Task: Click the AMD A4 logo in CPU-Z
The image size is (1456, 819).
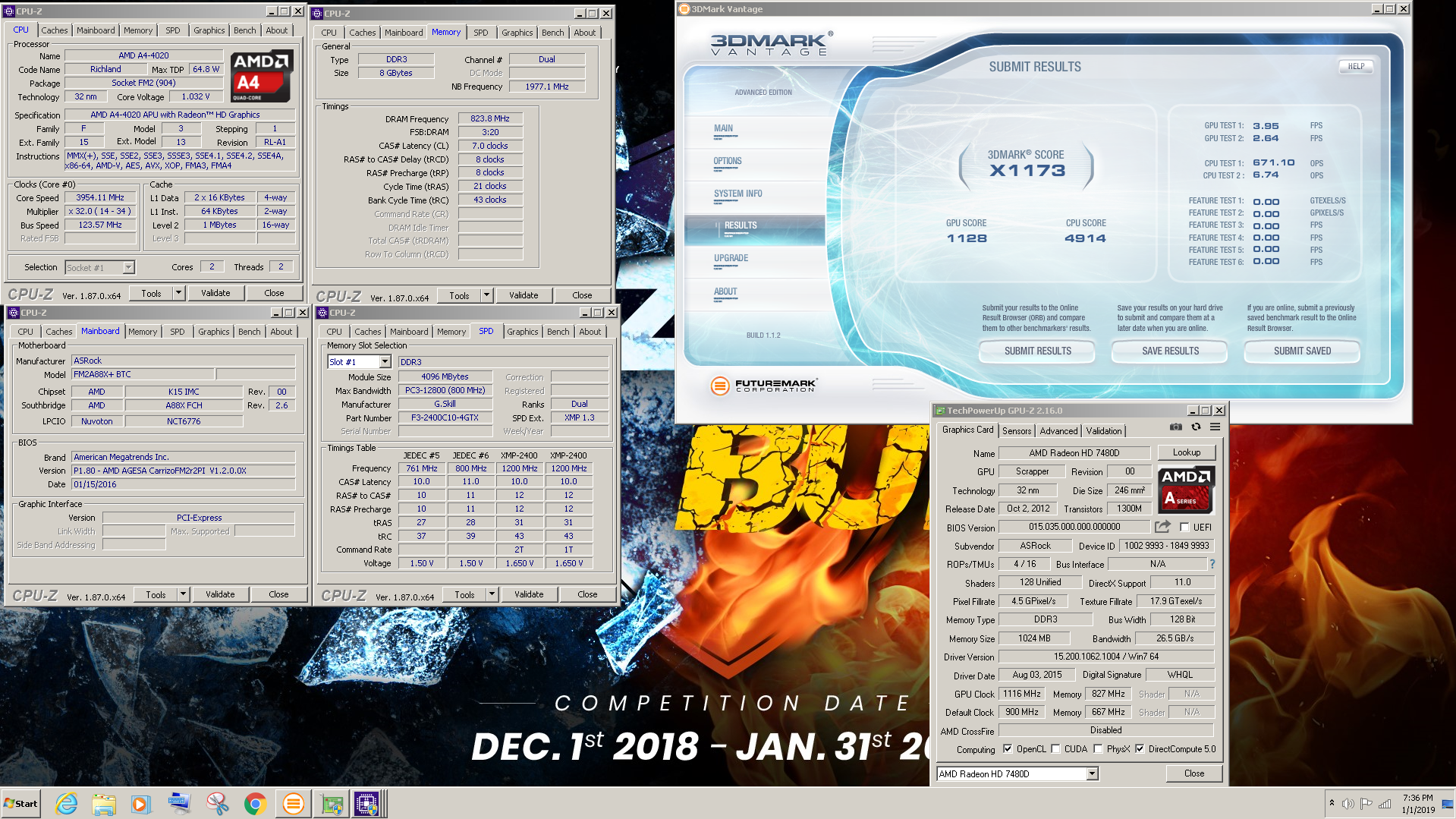Action: pos(260,77)
